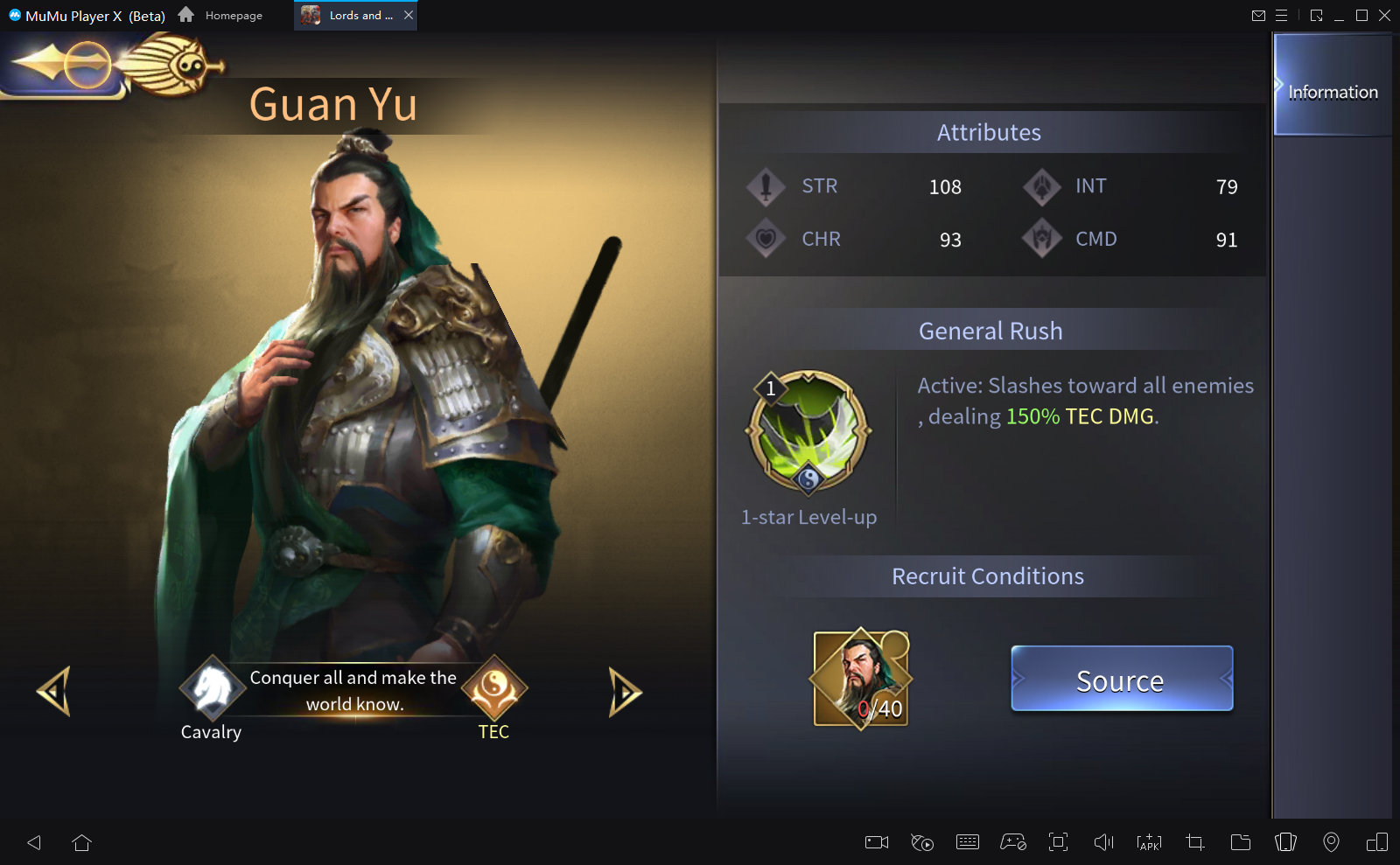
Task: Open the keyboard mapping toolbar icon
Action: [968, 842]
